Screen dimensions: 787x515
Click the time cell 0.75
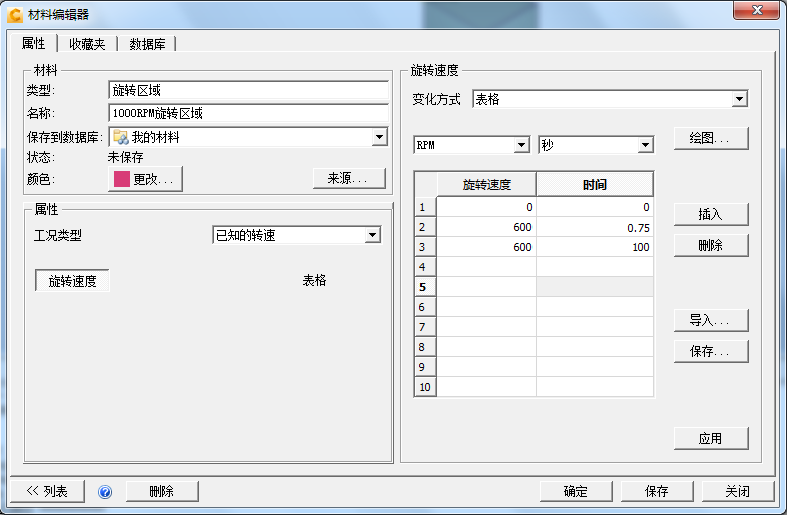click(595, 227)
